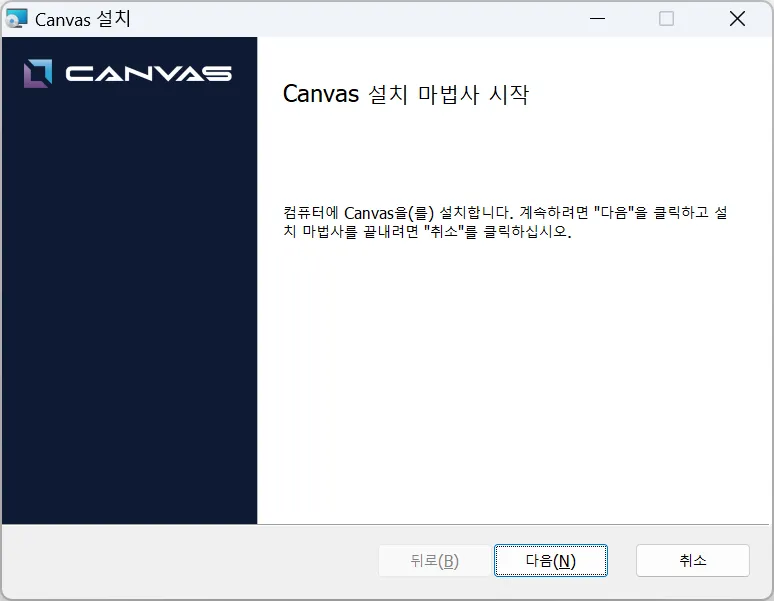The height and width of the screenshot is (601, 774).
Task: Click the blank white content area below text
Action: pyautogui.click(x=515, y=400)
